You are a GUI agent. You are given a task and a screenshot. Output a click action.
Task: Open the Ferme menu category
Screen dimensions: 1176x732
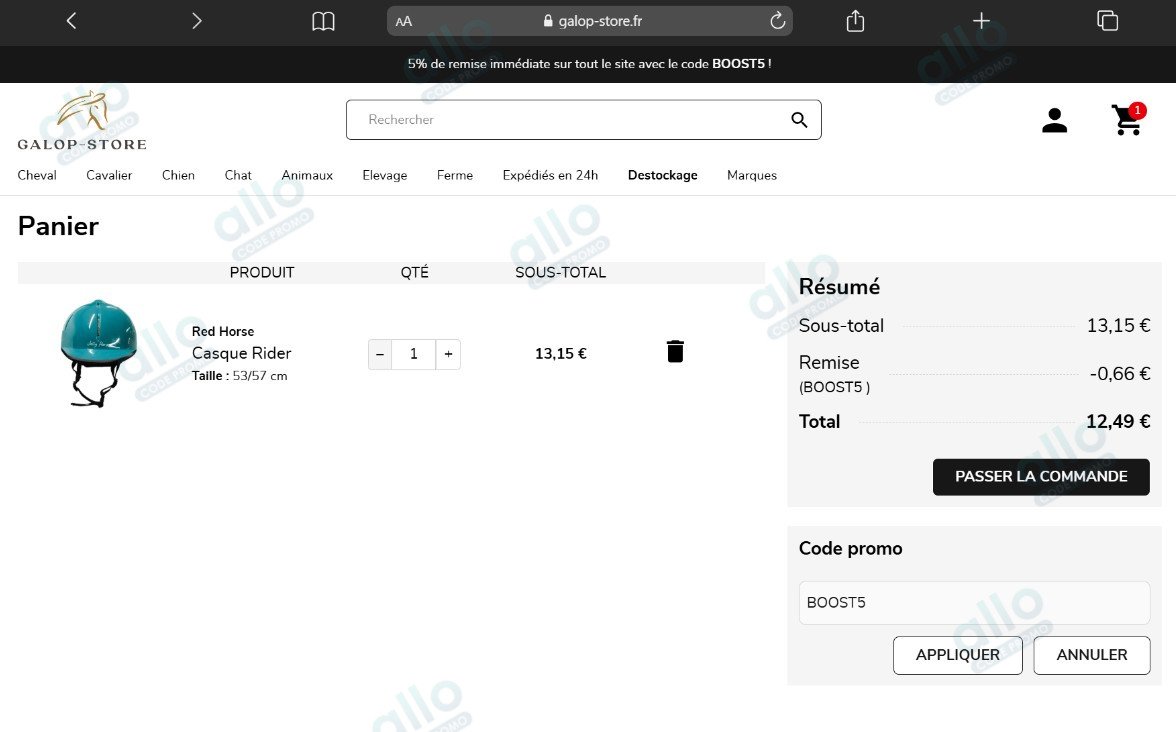click(454, 175)
